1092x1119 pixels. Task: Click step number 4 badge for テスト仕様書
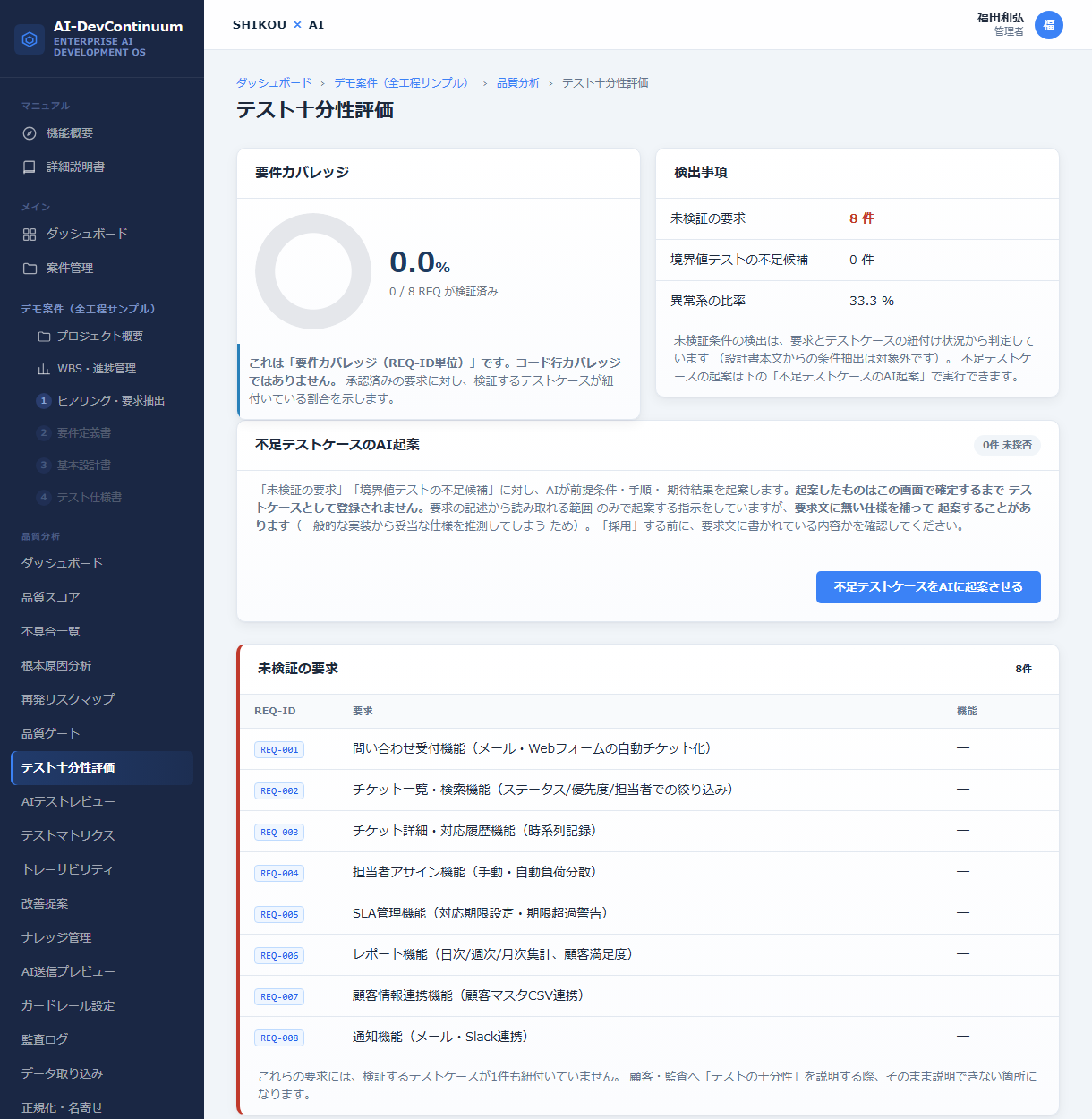click(43, 498)
